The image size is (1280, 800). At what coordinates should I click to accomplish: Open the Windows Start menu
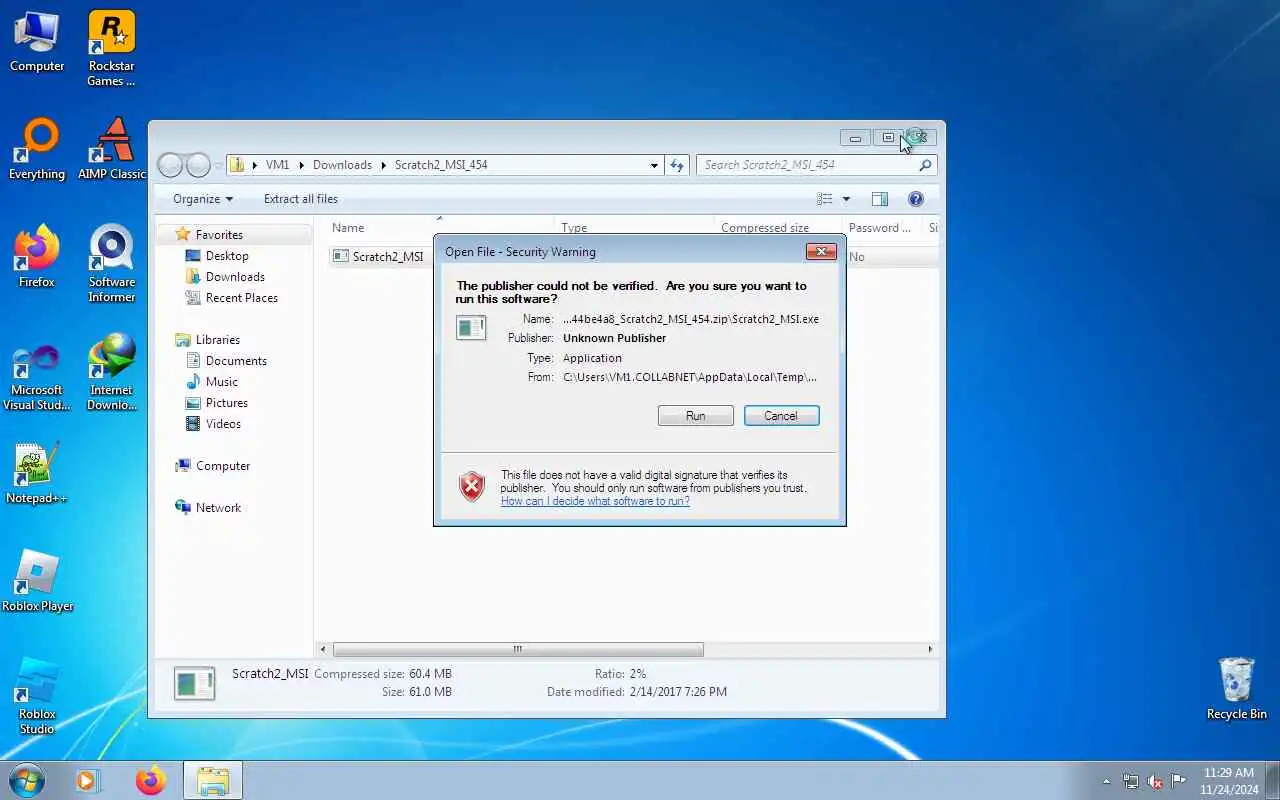pyautogui.click(x=26, y=780)
